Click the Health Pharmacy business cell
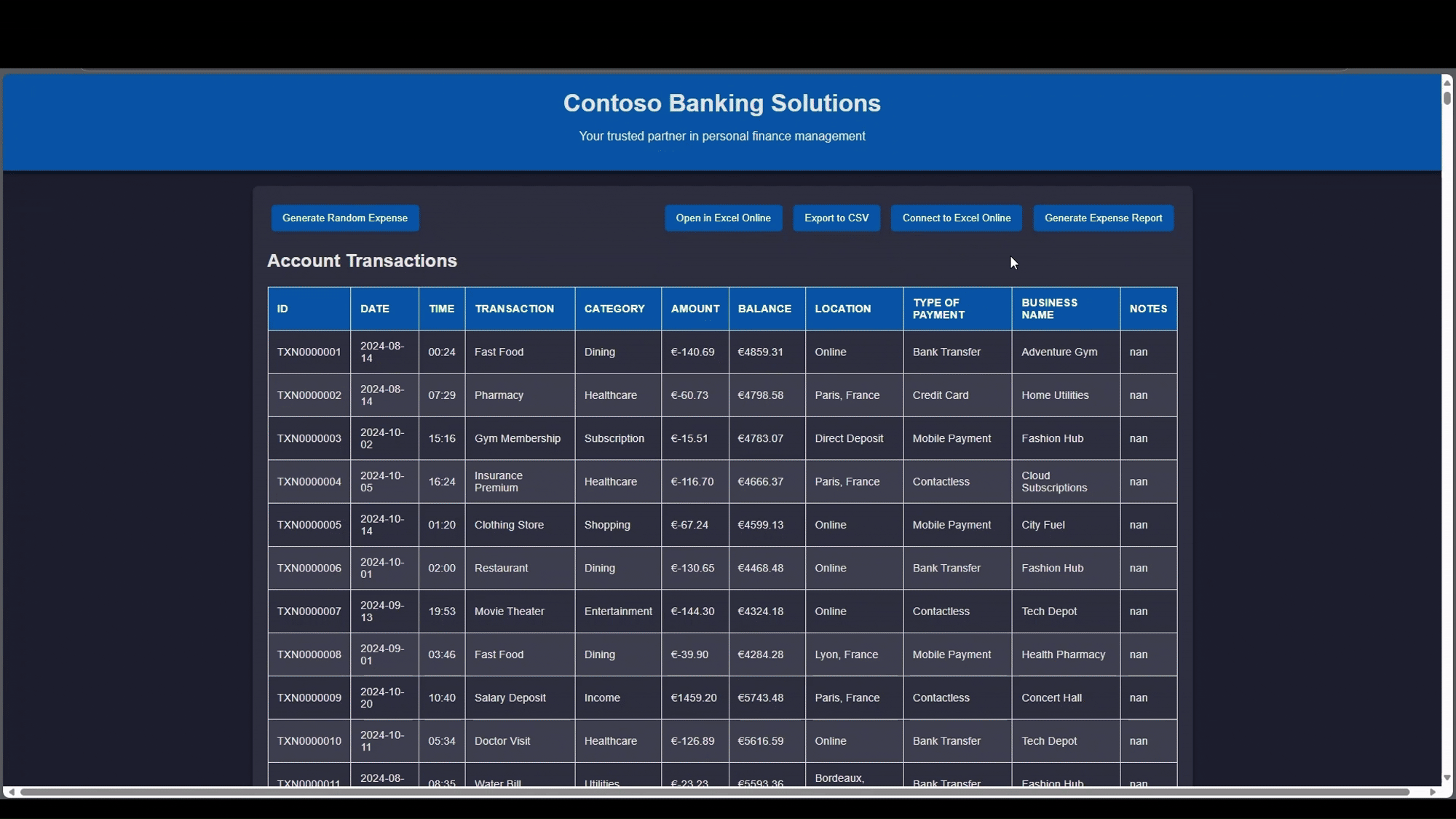Image resolution: width=1456 pixels, height=819 pixels. (x=1066, y=654)
